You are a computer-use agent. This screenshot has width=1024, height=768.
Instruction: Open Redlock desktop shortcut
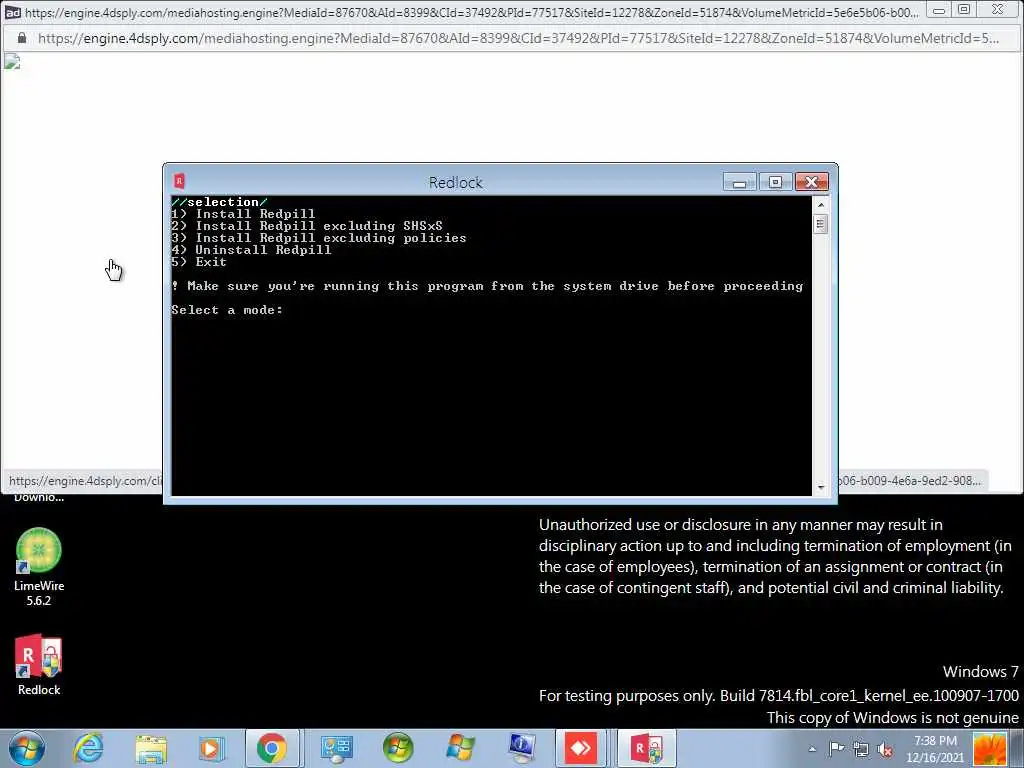pos(39,665)
